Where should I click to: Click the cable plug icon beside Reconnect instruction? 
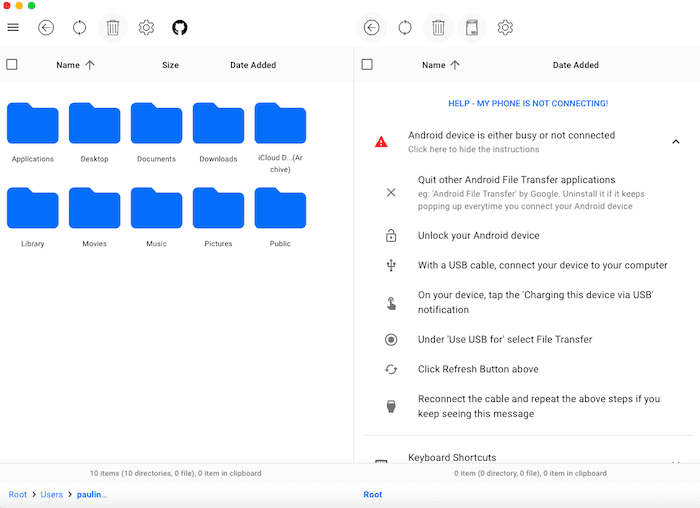click(391, 406)
